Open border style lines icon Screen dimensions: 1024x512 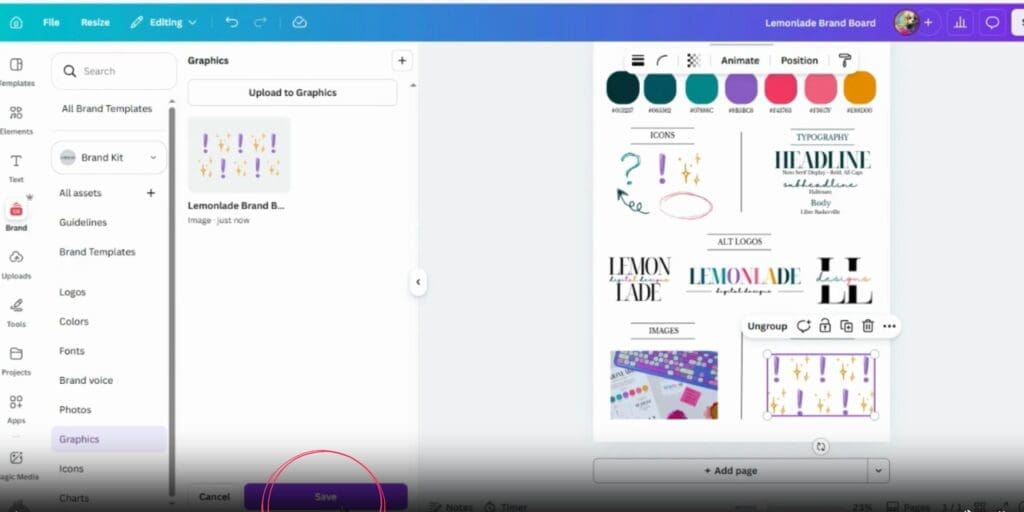coord(638,61)
